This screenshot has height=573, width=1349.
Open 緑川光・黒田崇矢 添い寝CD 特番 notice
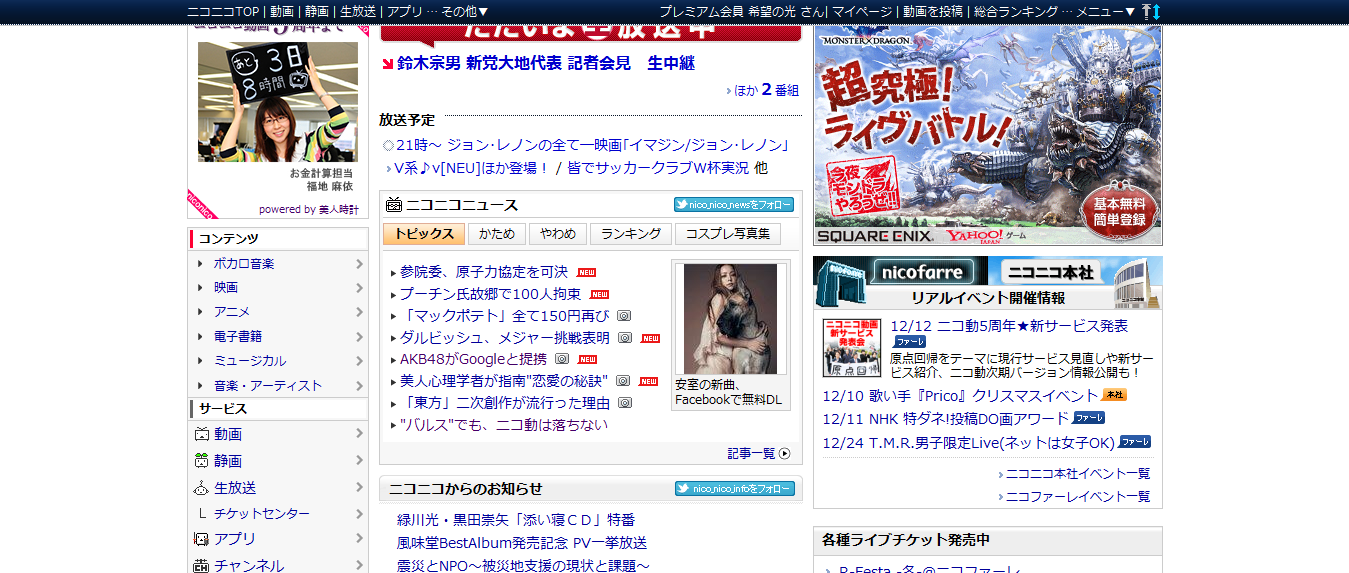click(516, 520)
